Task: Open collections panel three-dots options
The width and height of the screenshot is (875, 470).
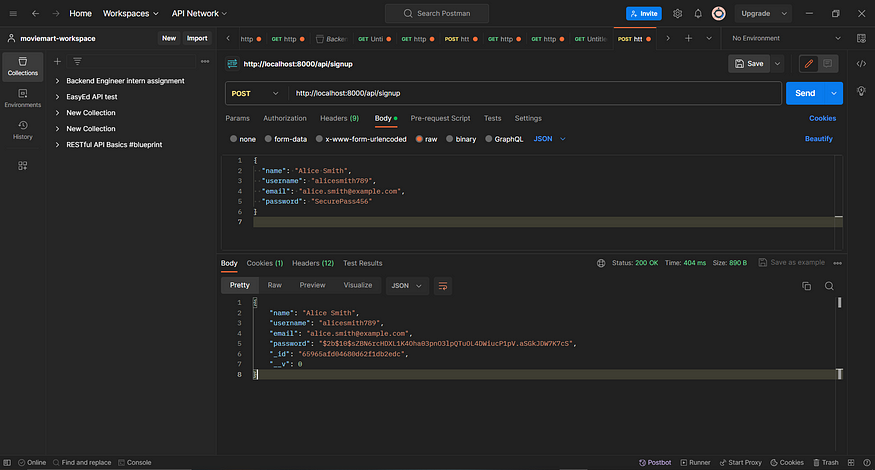Action: click(205, 61)
